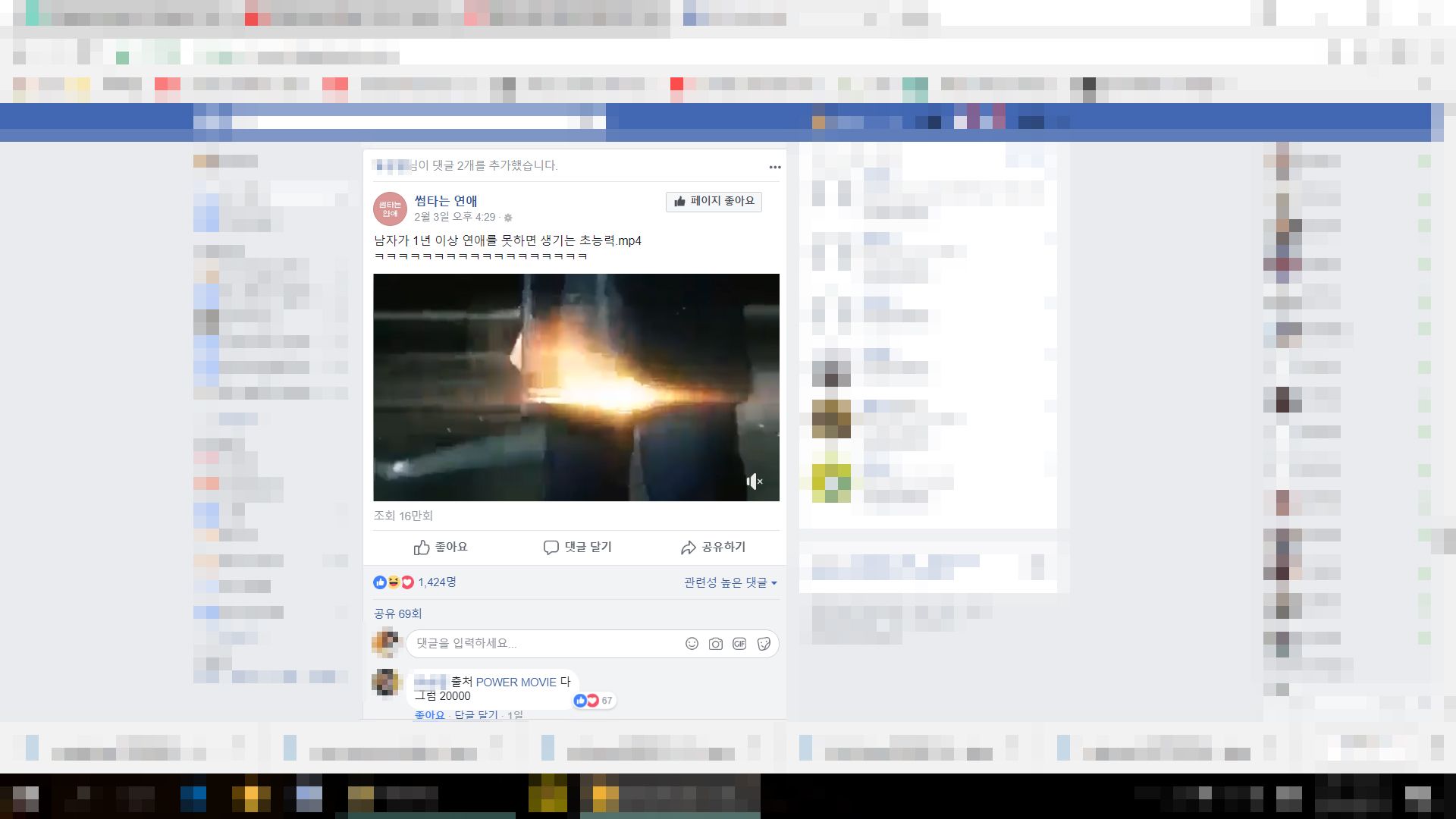This screenshot has width=1456, height=819.
Task: Toggle 페이지 좋아요 to like the page
Action: 714,201
